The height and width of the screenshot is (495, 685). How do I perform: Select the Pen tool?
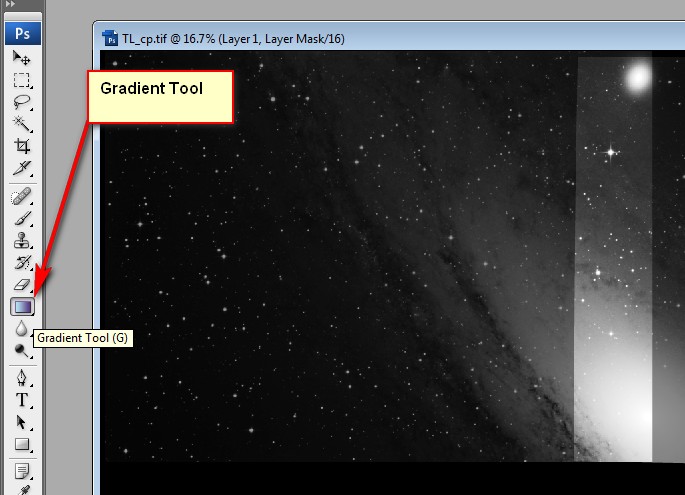coord(22,379)
